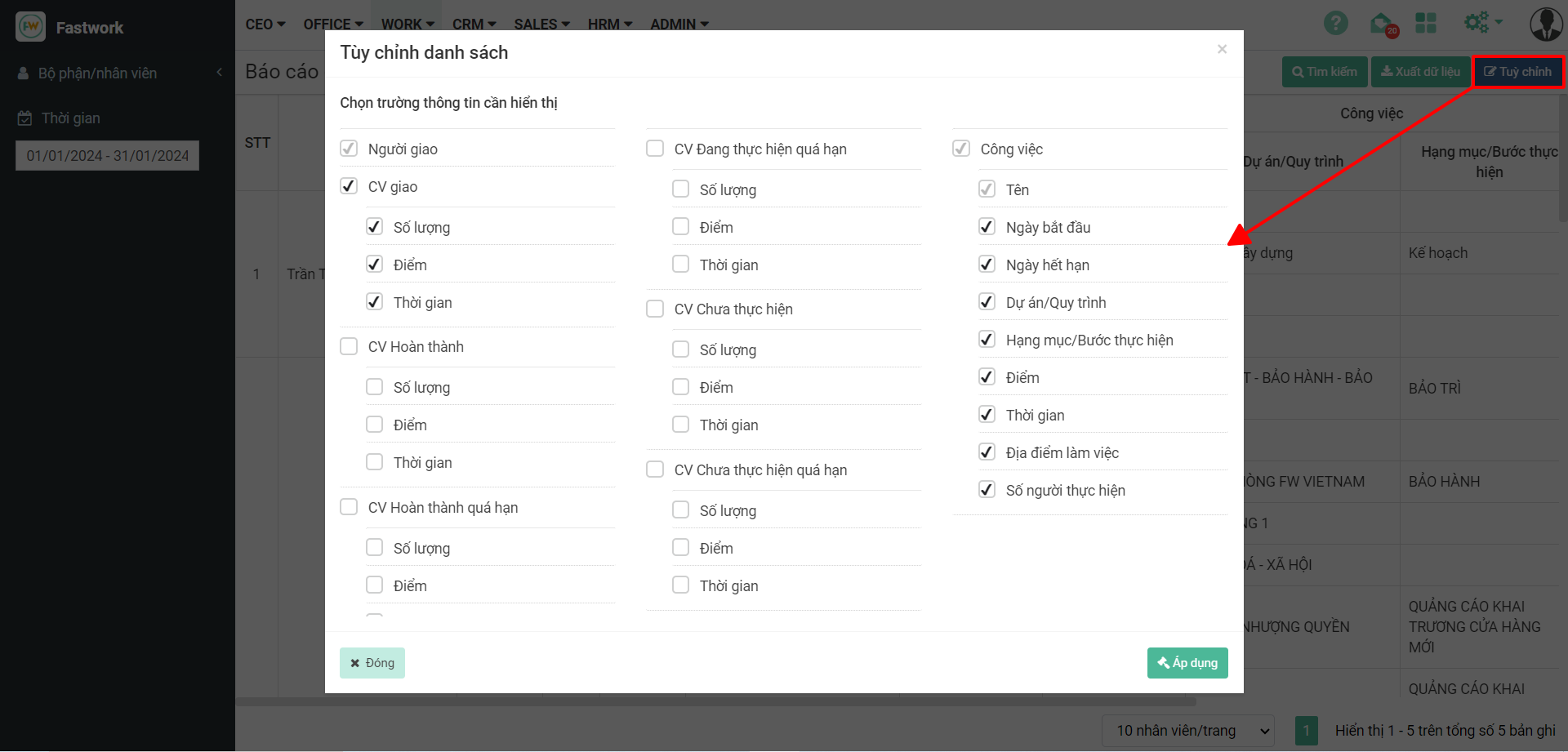Open the 10 nhân viên/trang page size dropdown
The image size is (1568, 752).
[1187, 730]
